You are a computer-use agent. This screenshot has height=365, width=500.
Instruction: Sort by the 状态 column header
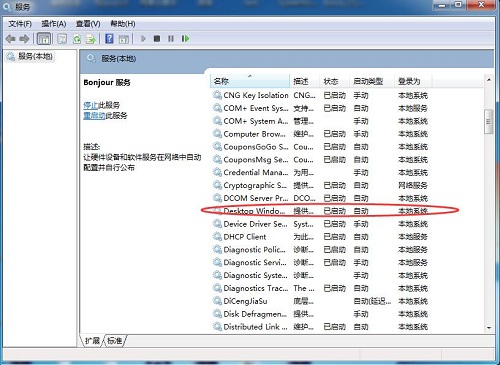[334, 81]
